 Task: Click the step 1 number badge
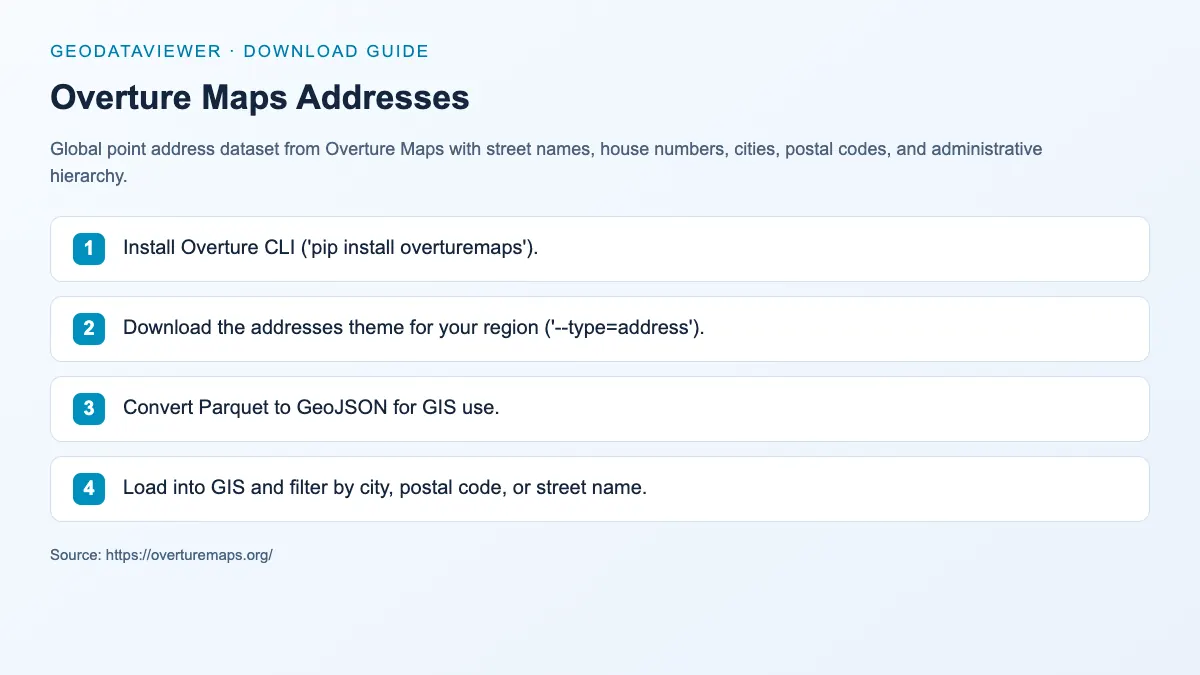[89, 249]
